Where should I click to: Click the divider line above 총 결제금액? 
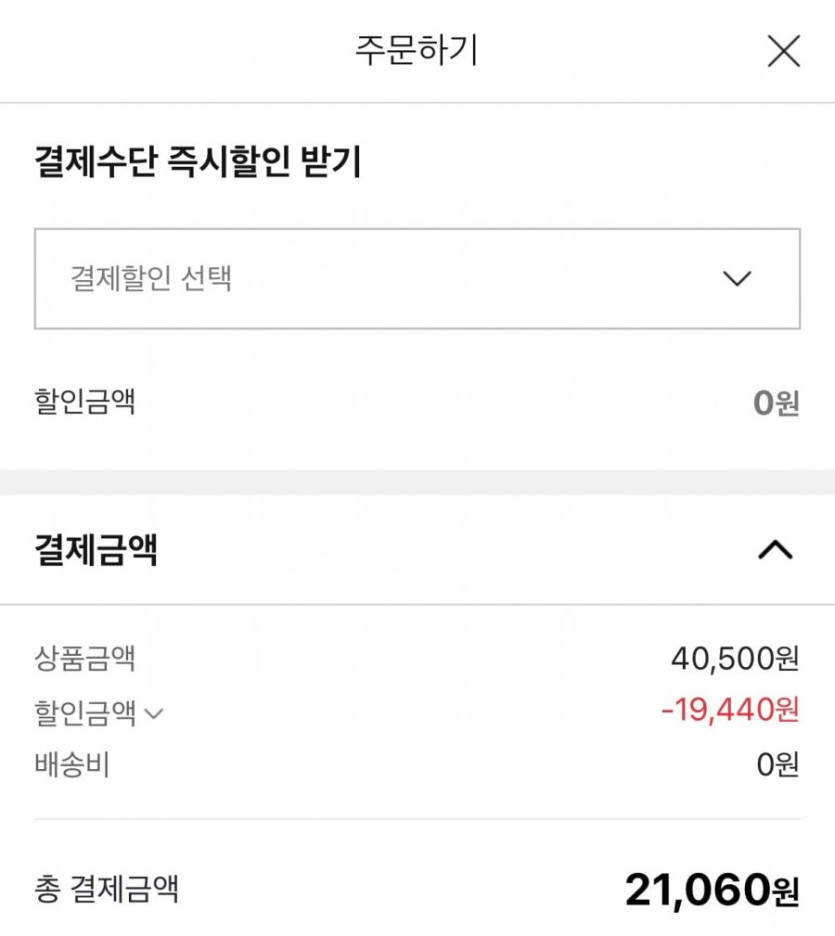point(417,820)
